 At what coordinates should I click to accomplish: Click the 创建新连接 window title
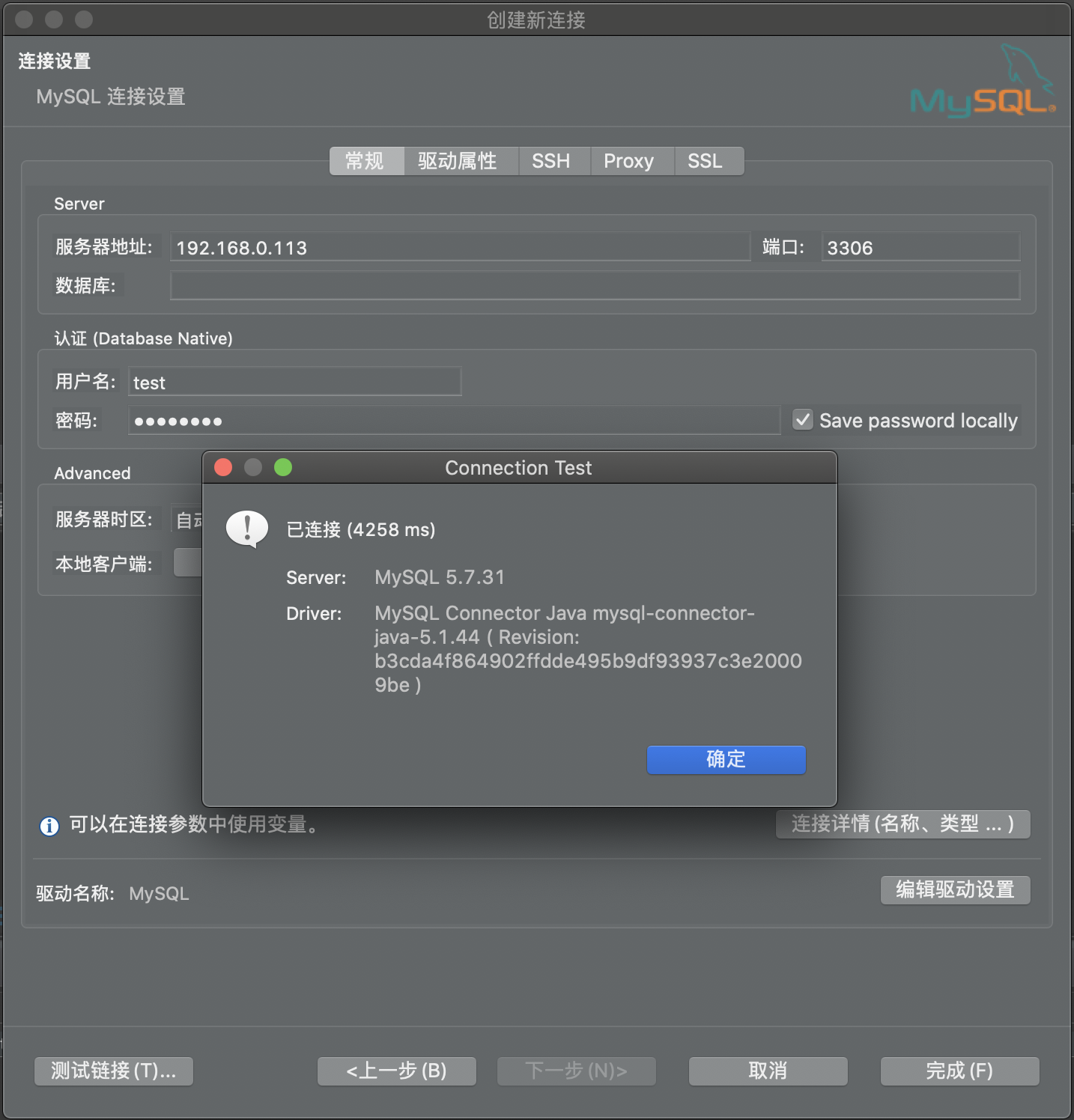[x=536, y=19]
